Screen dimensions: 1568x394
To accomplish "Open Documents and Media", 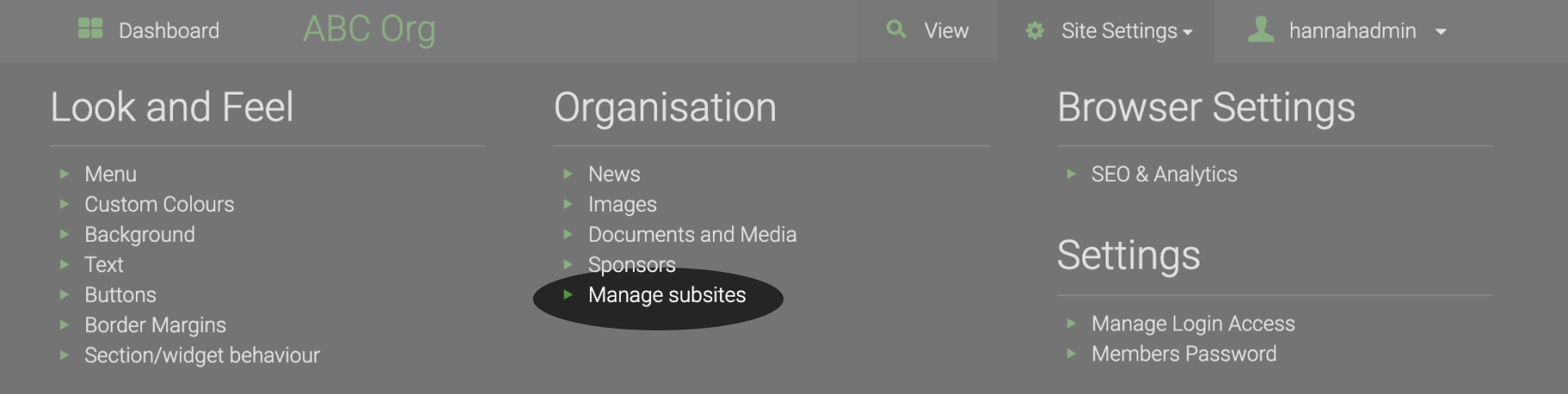I will (x=692, y=234).
